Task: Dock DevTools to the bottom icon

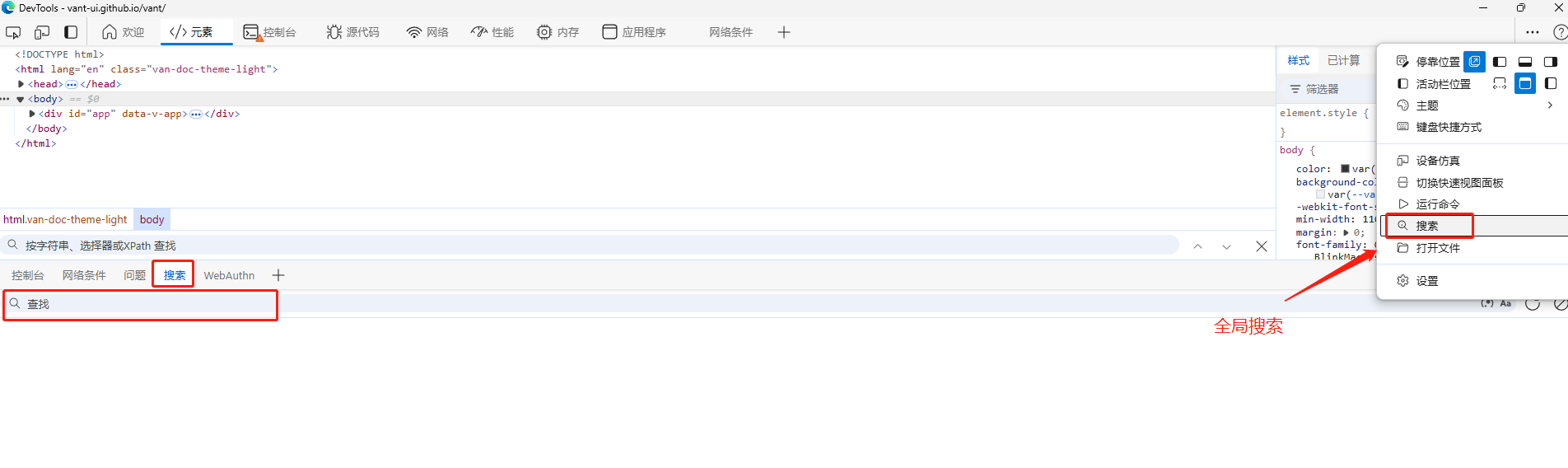Action: [x=1524, y=62]
